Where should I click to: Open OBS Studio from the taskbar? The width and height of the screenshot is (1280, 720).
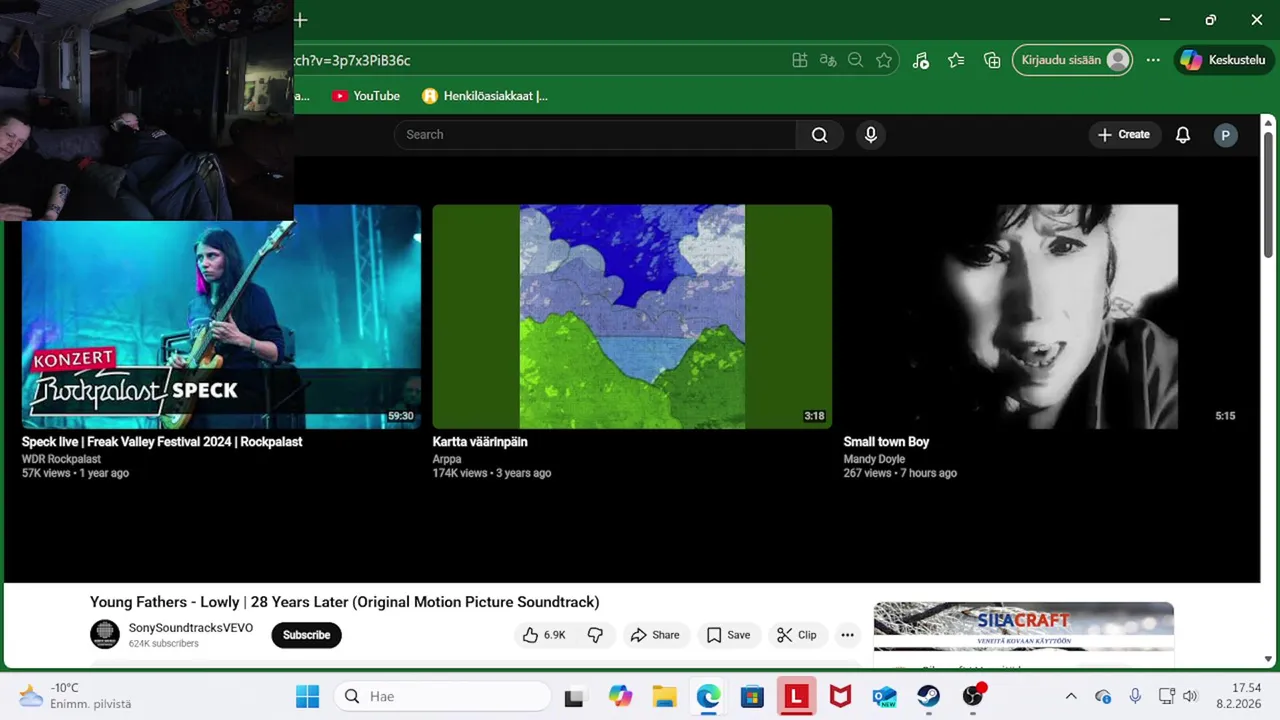pos(973,696)
